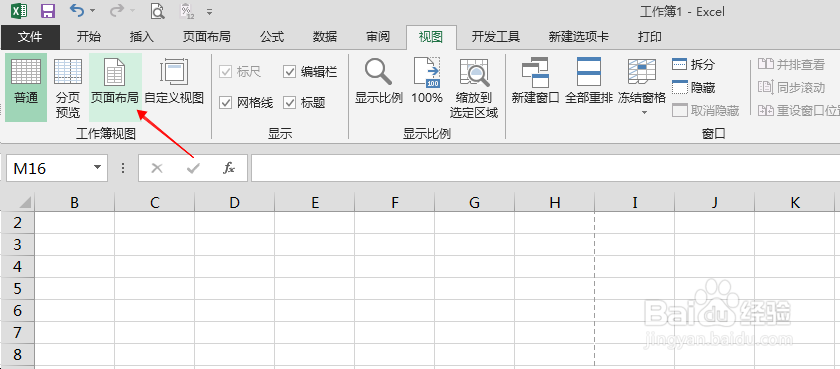Select column H header
The width and height of the screenshot is (840, 369).
click(554, 202)
